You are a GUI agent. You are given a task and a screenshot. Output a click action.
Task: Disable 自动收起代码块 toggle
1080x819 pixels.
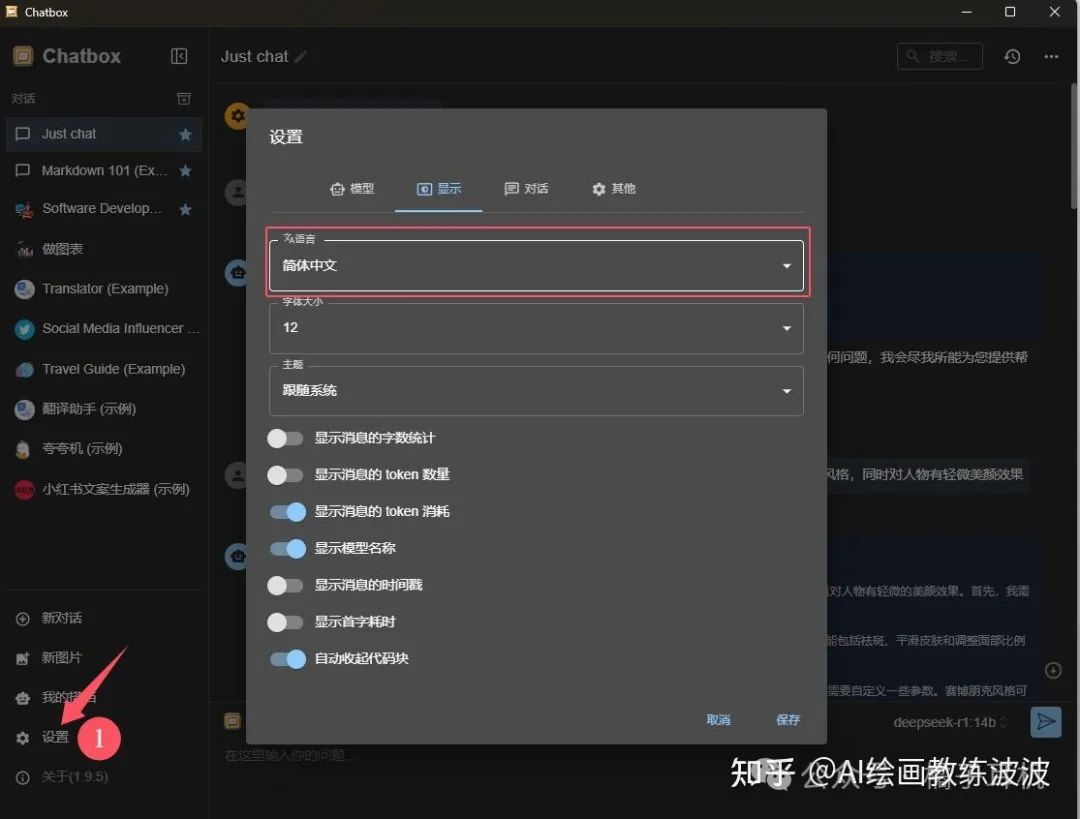point(287,659)
